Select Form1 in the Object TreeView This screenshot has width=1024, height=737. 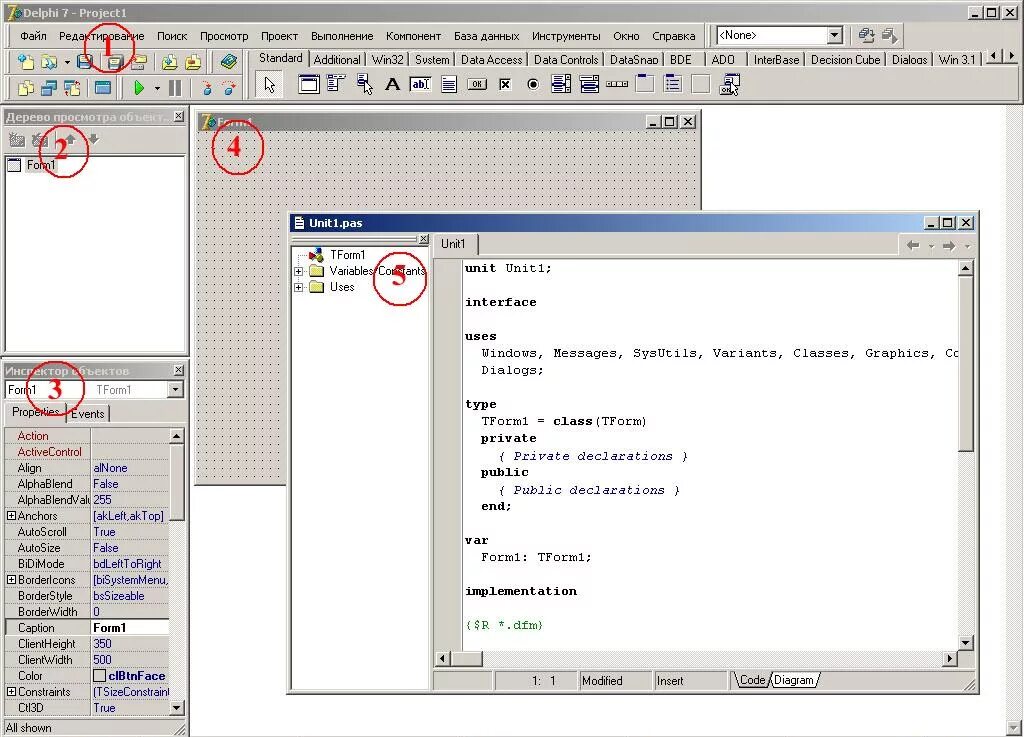[x=40, y=165]
